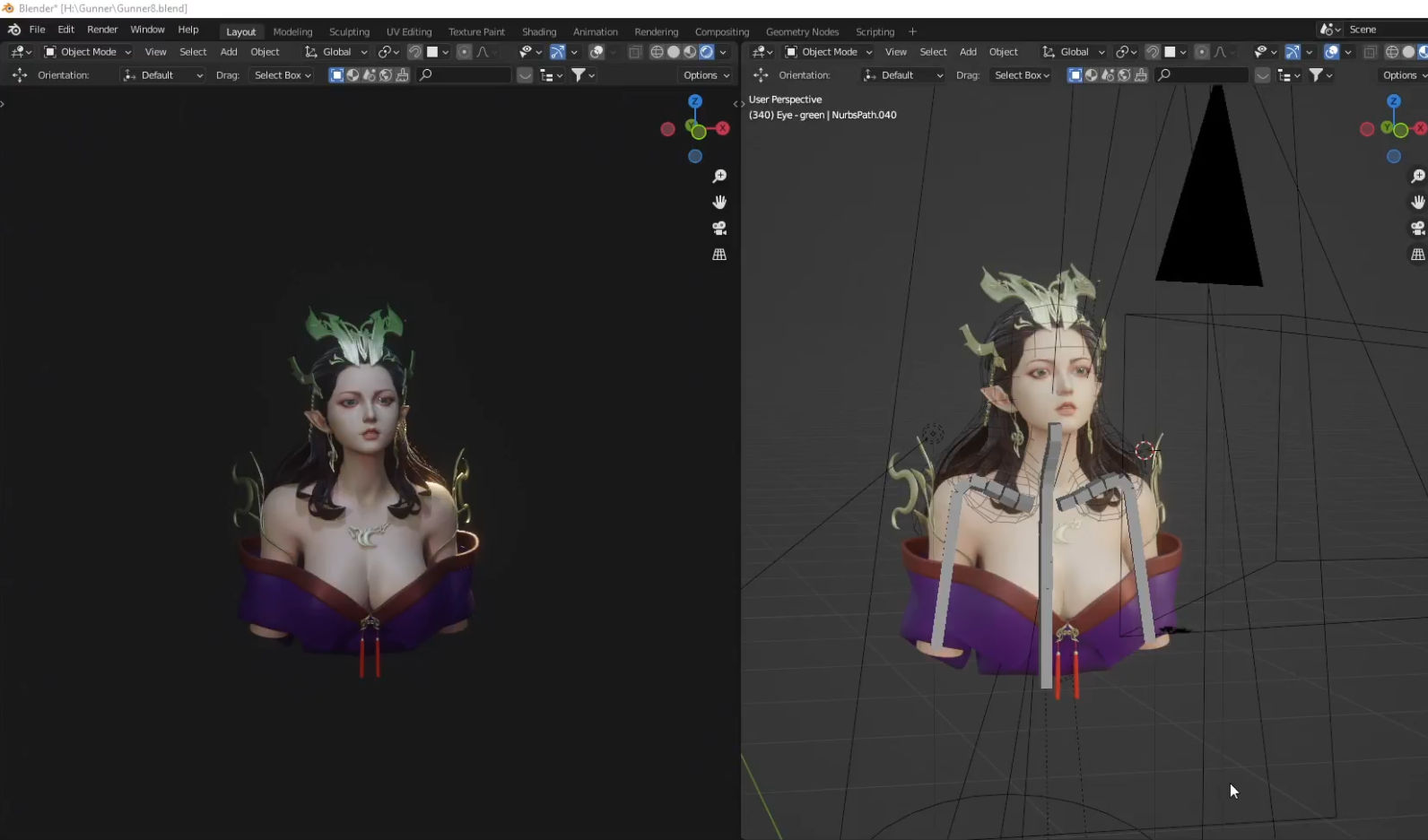Click the pan hand icon in left viewport

719,203
